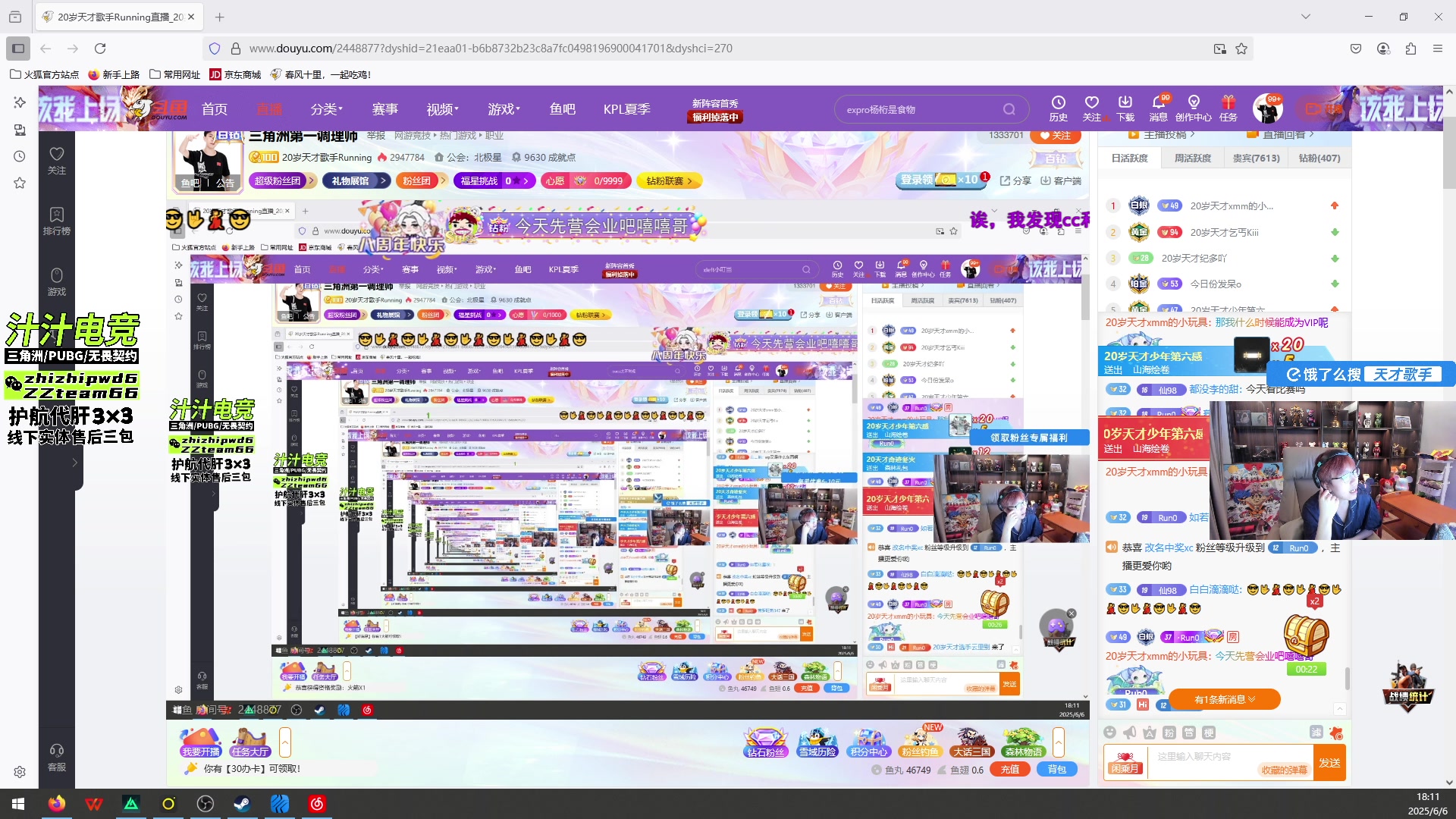Open 积分中心 icon

[868, 742]
